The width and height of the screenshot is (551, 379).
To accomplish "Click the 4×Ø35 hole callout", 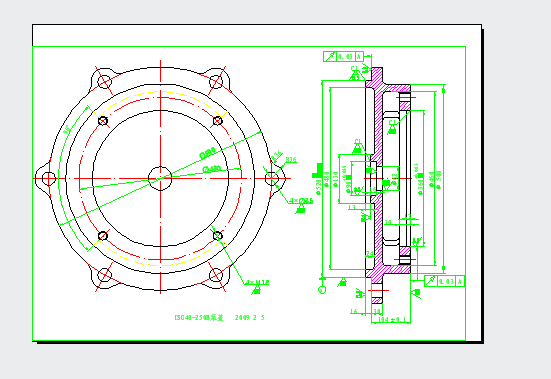I will (x=301, y=201).
